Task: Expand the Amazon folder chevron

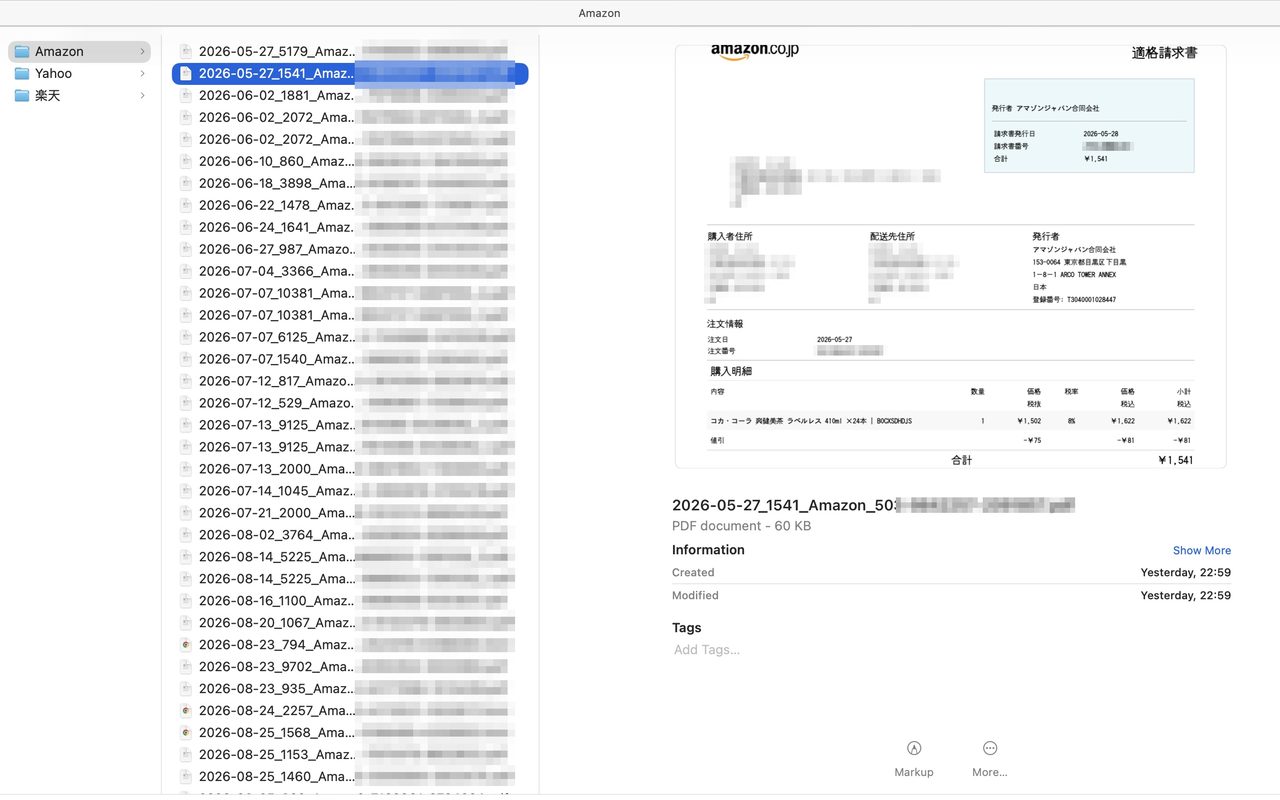Action: 142,51
